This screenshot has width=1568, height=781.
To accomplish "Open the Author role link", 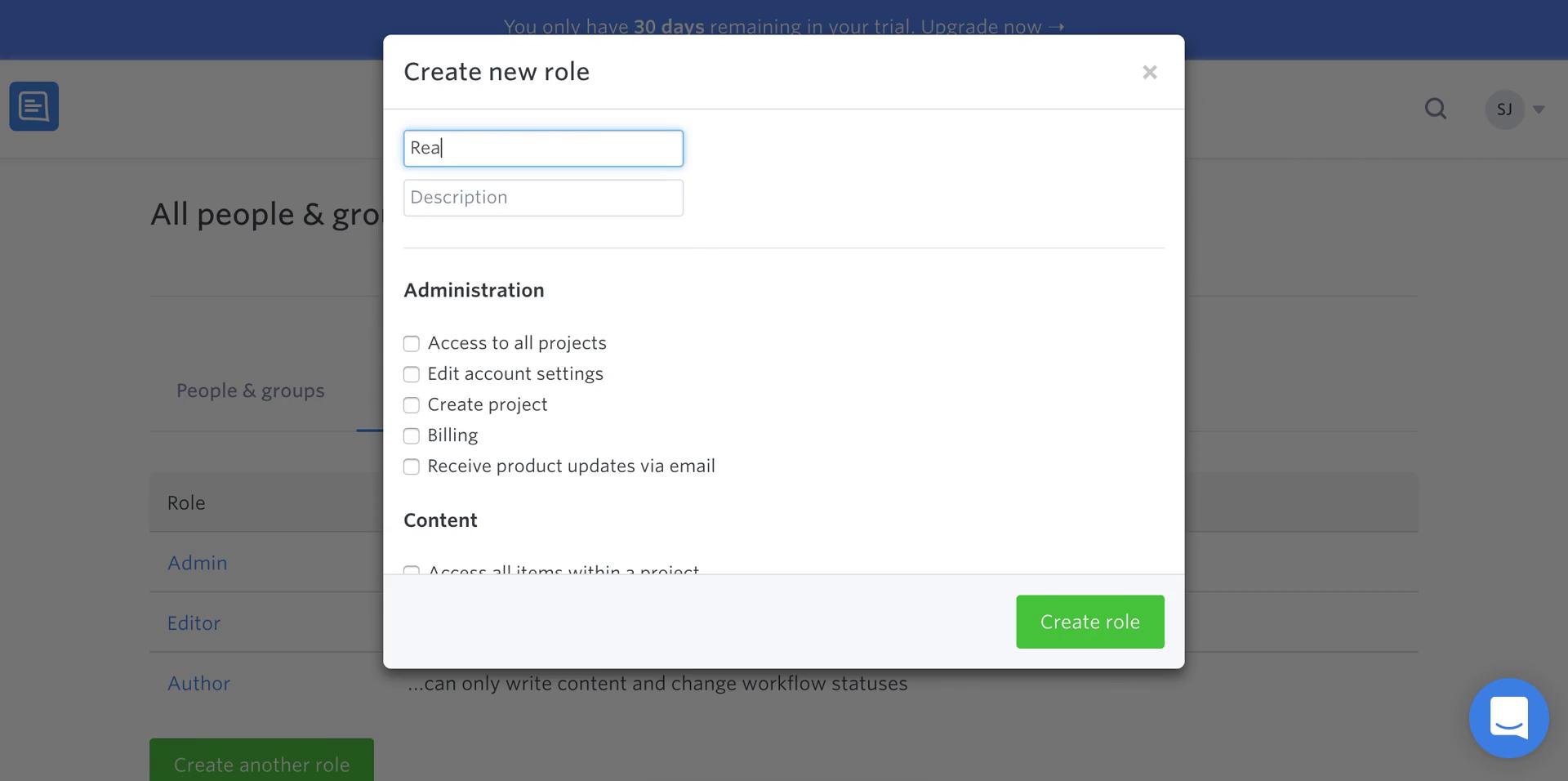I will point(198,684).
